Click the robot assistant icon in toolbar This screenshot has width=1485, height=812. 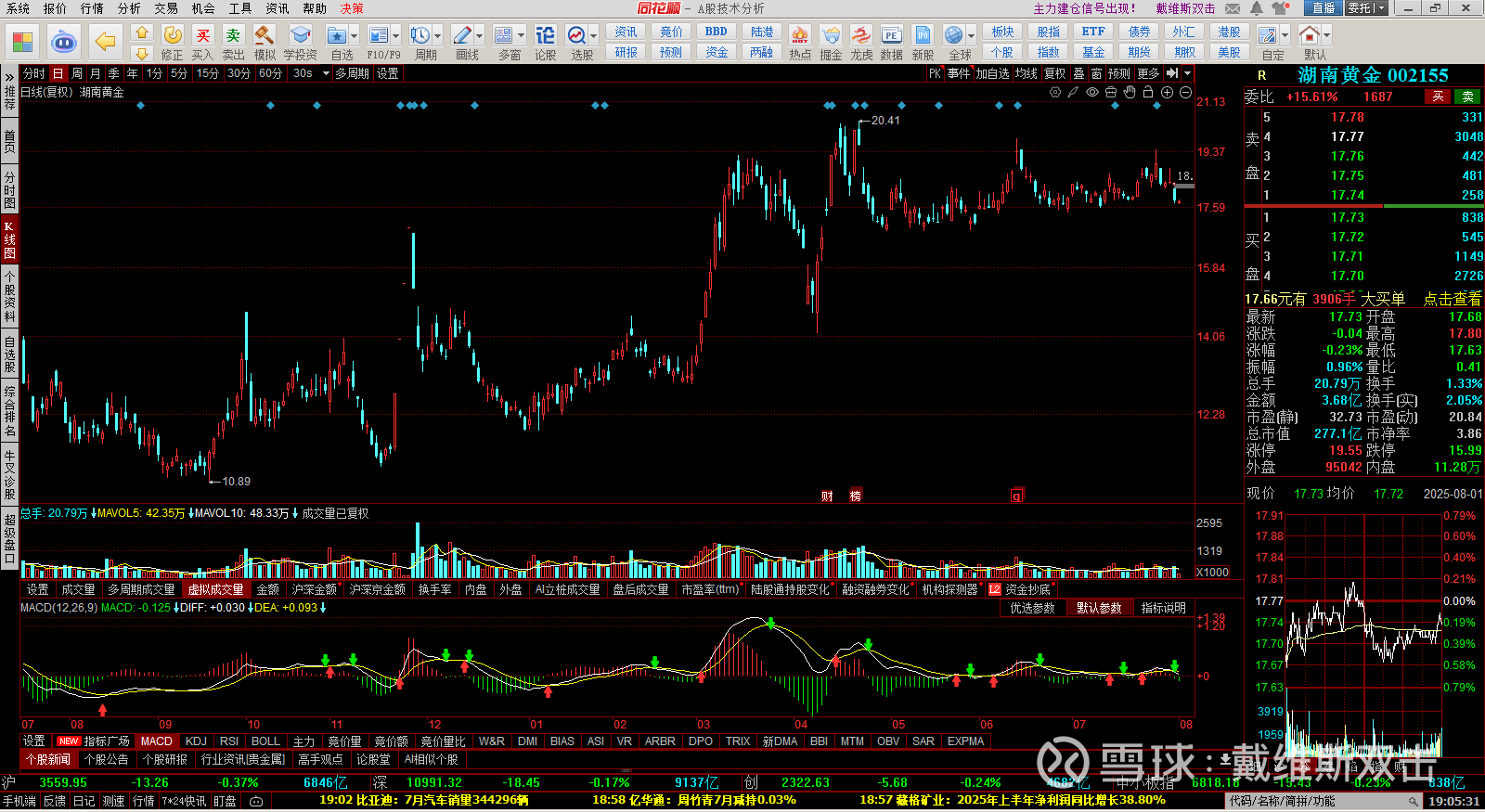point(63,42)
